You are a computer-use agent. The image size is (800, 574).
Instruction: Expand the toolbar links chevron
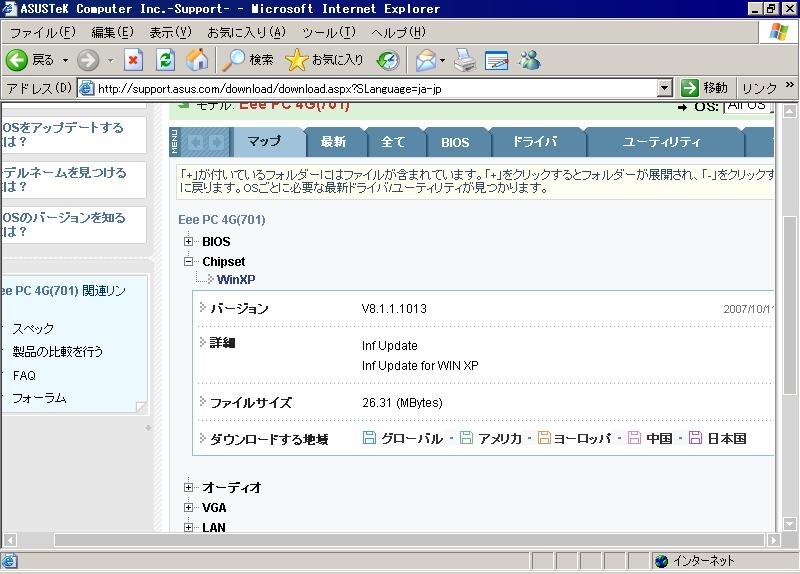(x=789, y=85)
